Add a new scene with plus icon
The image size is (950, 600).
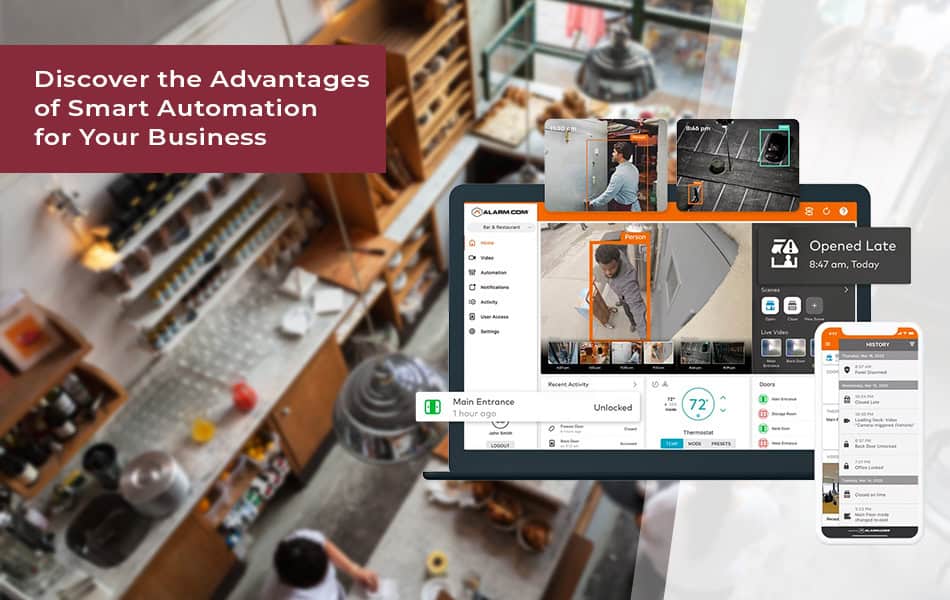815,305
